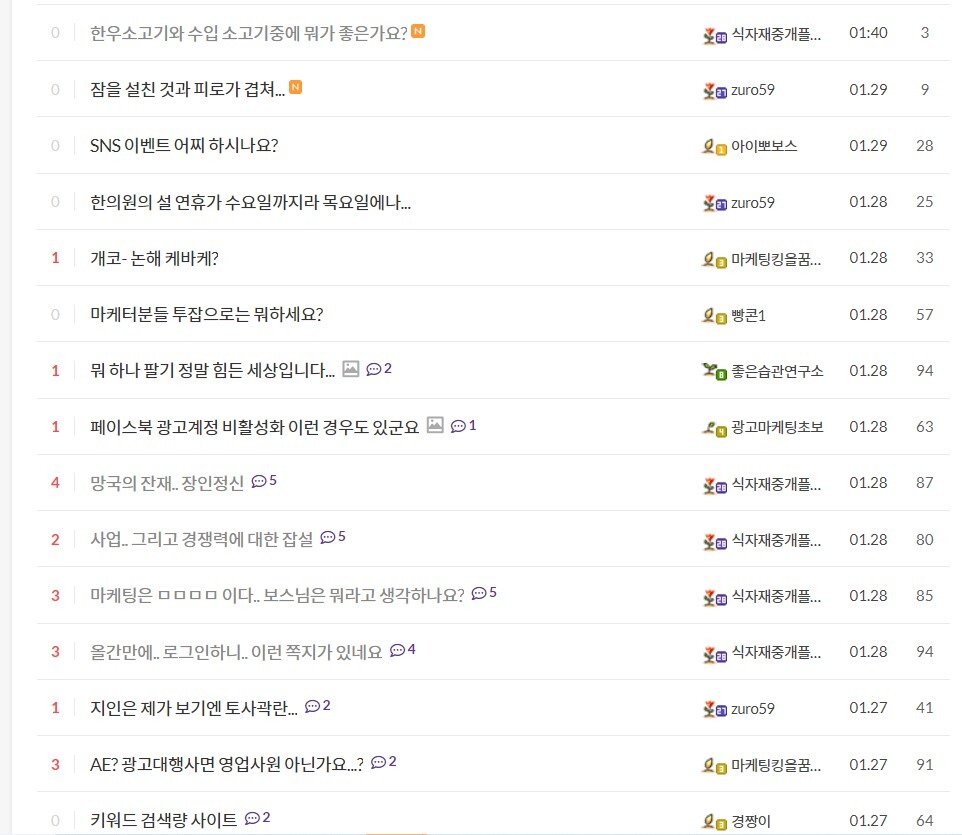Click level badge icon beside 광고마케팅초보
This screenshot has width=962, height=835.
714,428
